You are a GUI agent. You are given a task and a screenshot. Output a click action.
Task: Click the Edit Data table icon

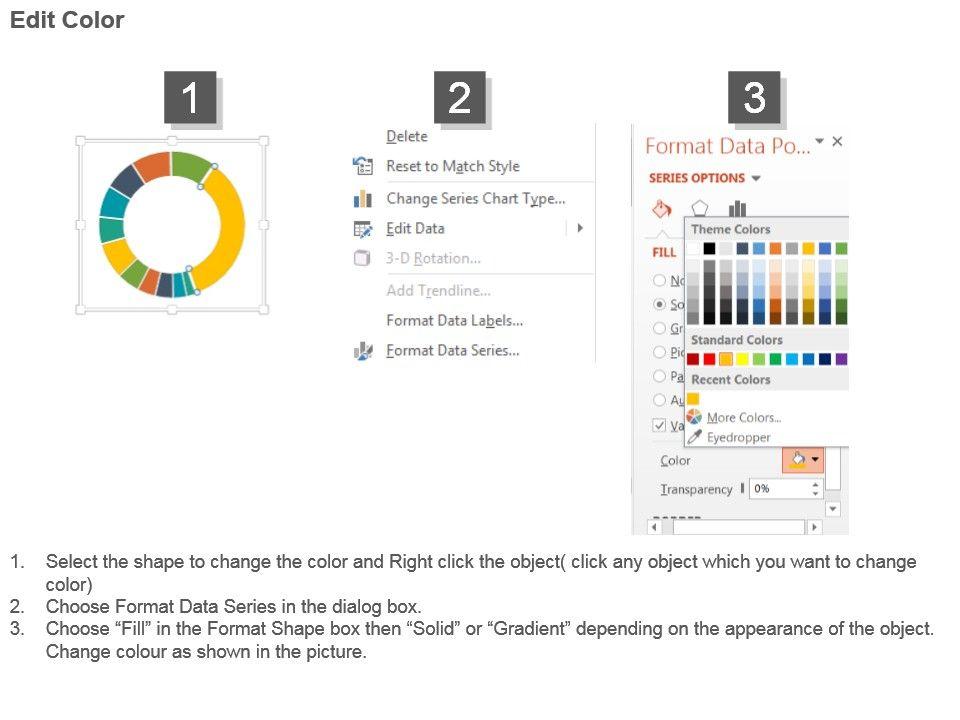[x=363, y=229]
